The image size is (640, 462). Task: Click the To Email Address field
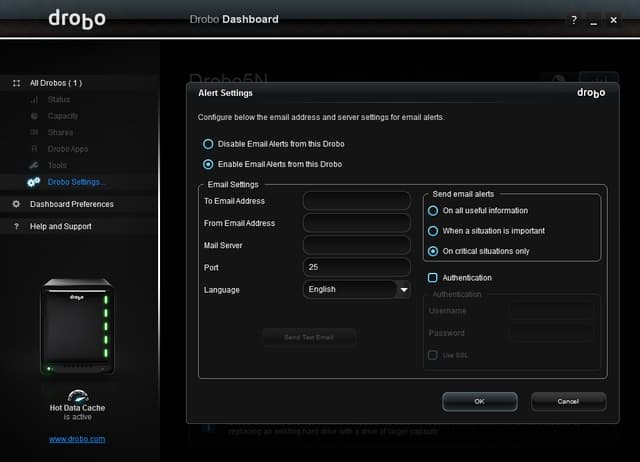coord(357,201)
